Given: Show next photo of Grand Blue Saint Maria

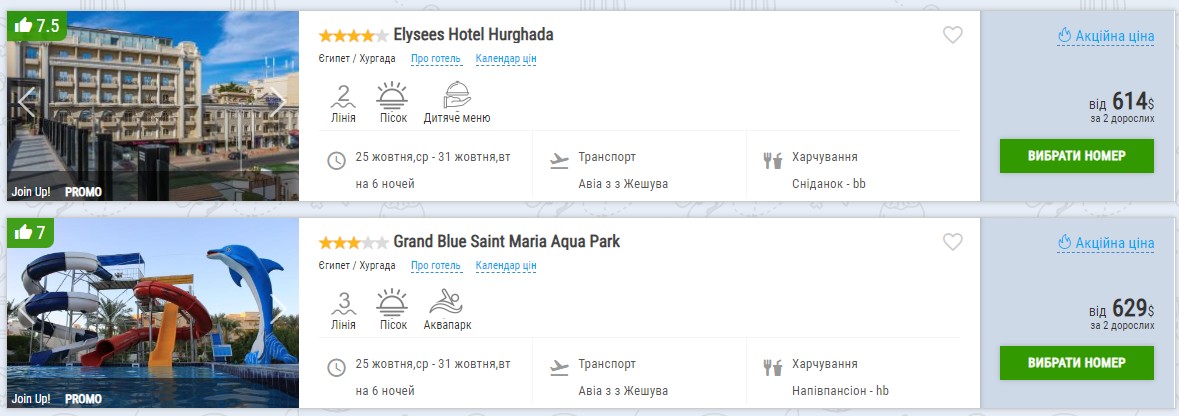Looking at the screenshot, I should [x=277, y=309].
